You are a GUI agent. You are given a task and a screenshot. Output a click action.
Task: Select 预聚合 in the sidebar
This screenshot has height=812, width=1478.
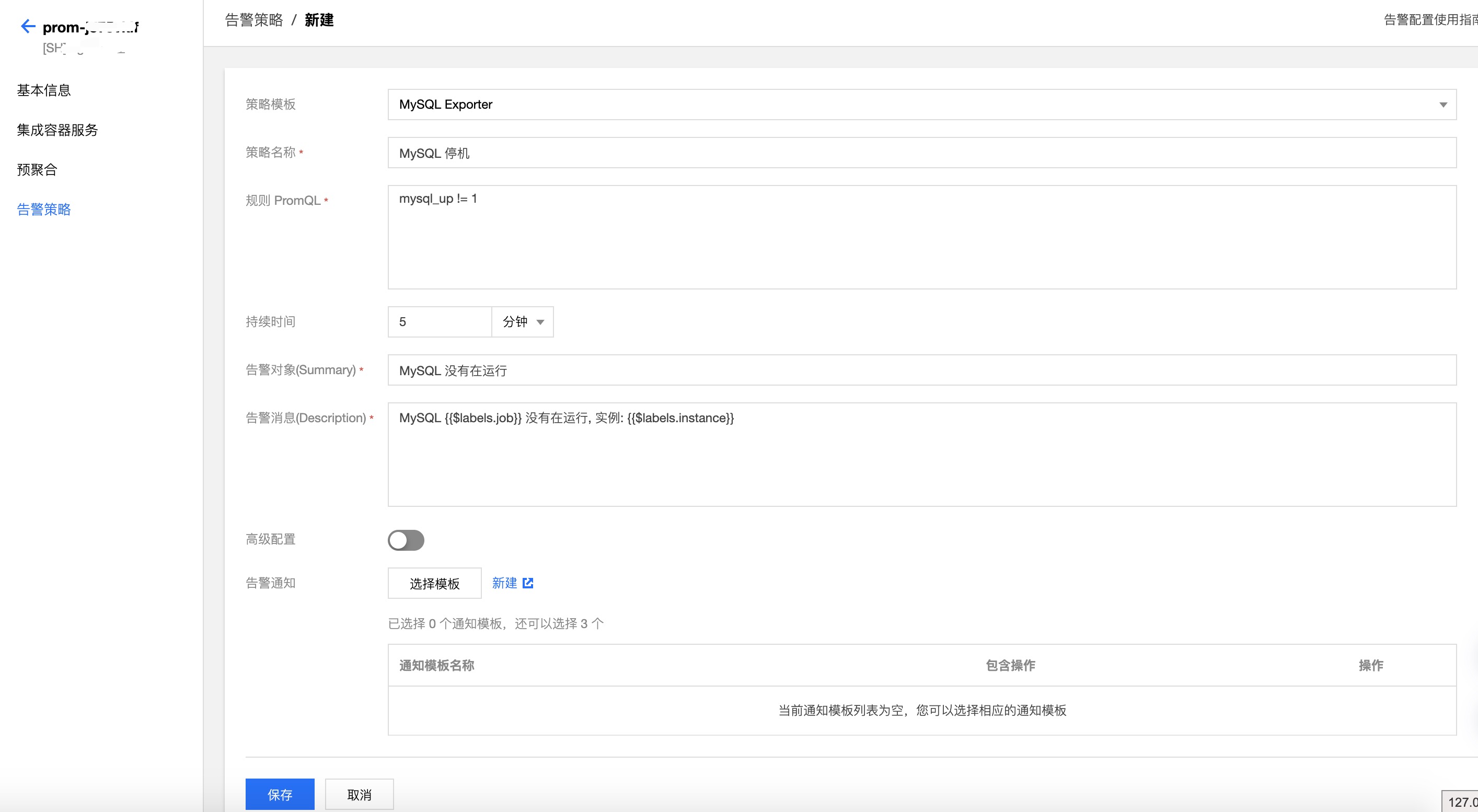tap(37, 170)
